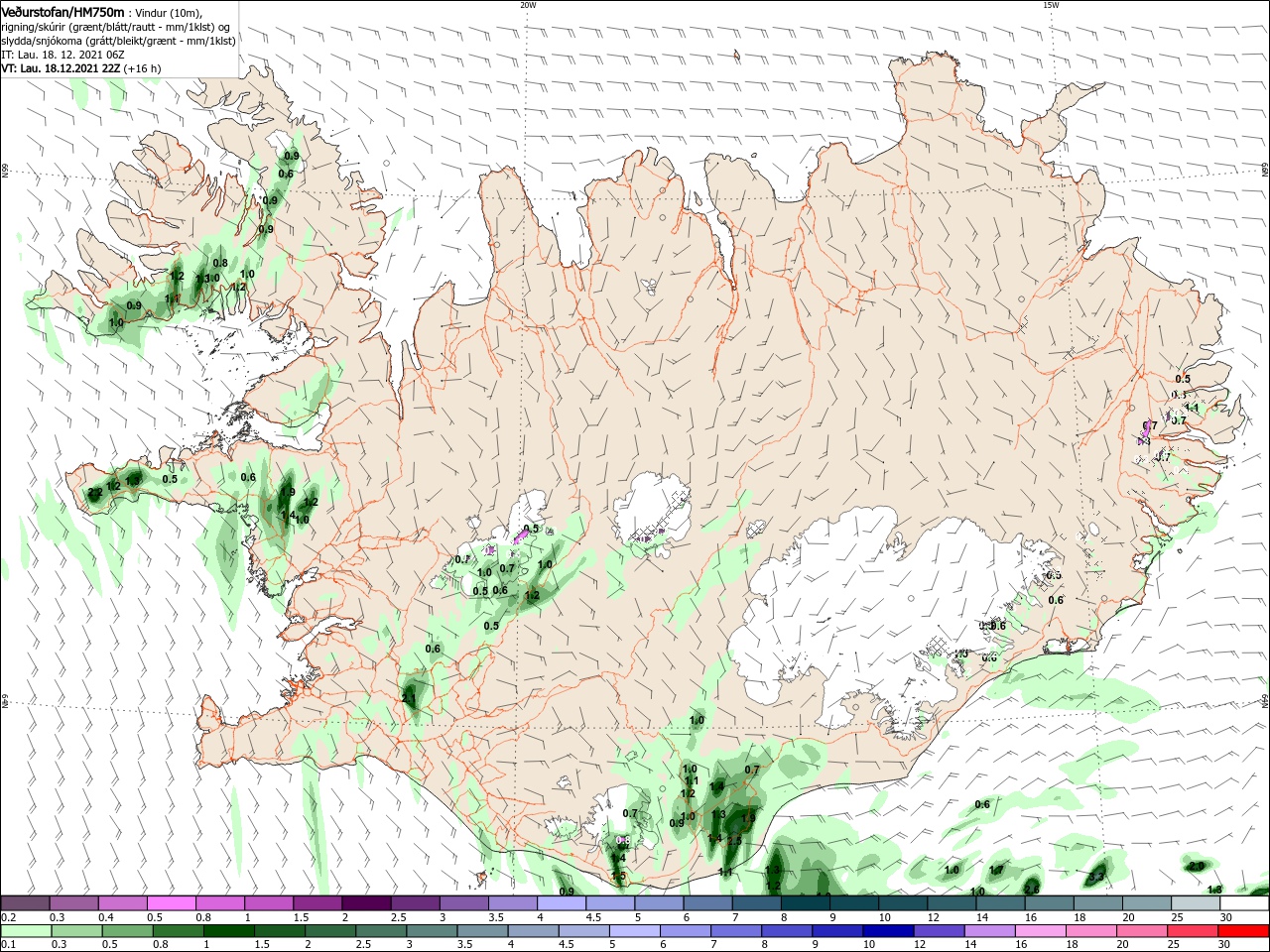This screenshot has height=952, width=1270.
Task: Click the medium green 0.5 swatch in rain legend
Action: [127, 931]
